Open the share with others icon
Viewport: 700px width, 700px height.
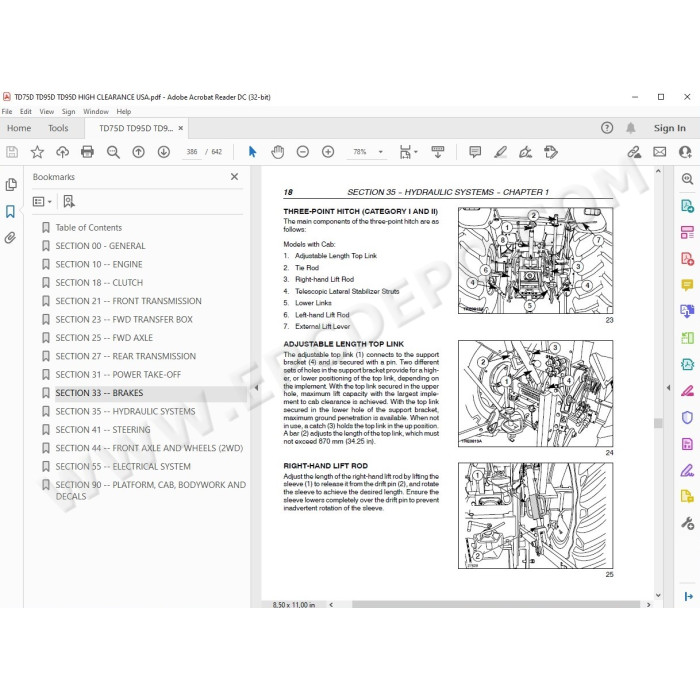tap(685, 152)
